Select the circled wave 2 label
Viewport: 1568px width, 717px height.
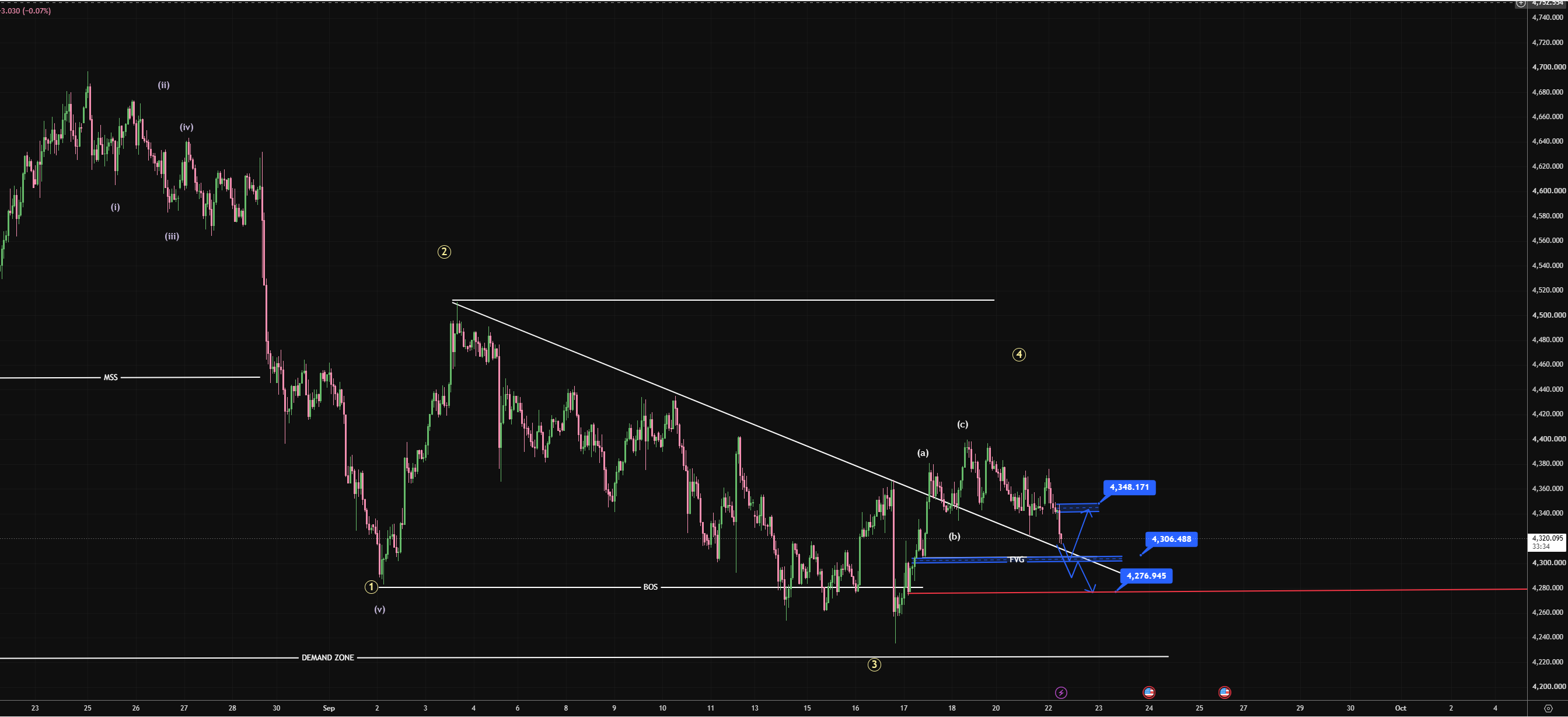pos(444,252)
